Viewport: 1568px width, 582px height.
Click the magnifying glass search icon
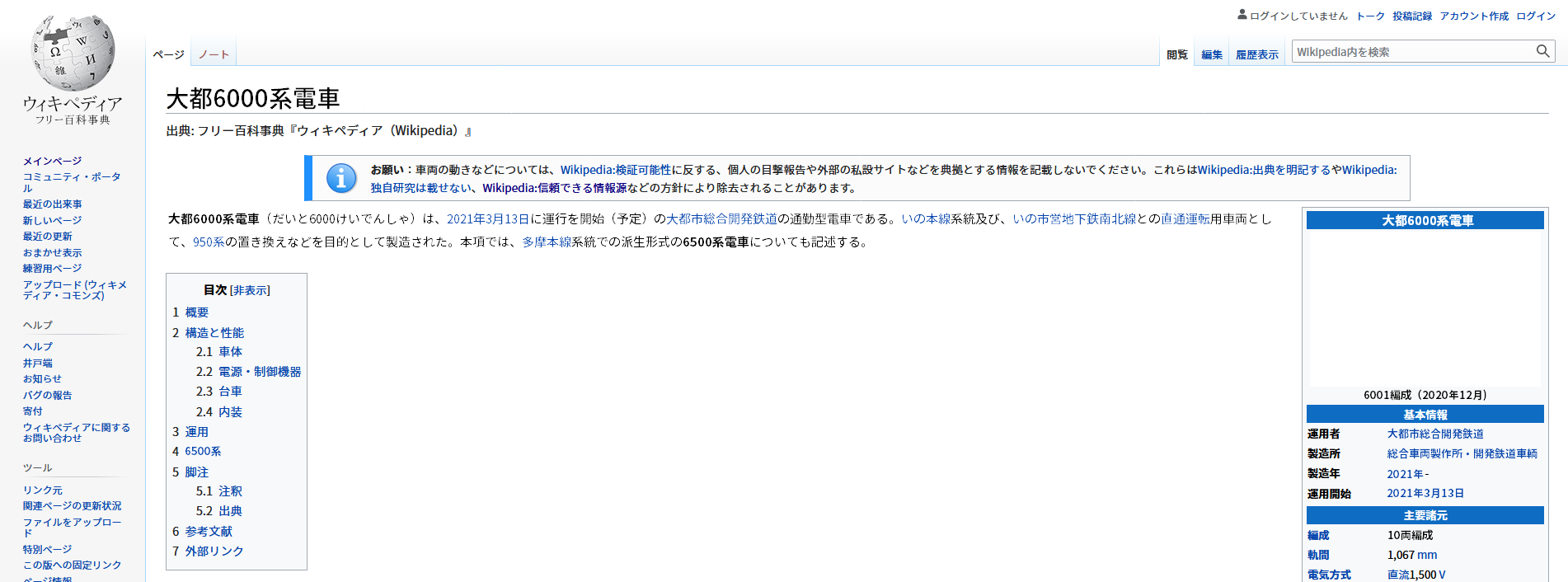(1542, 52)
